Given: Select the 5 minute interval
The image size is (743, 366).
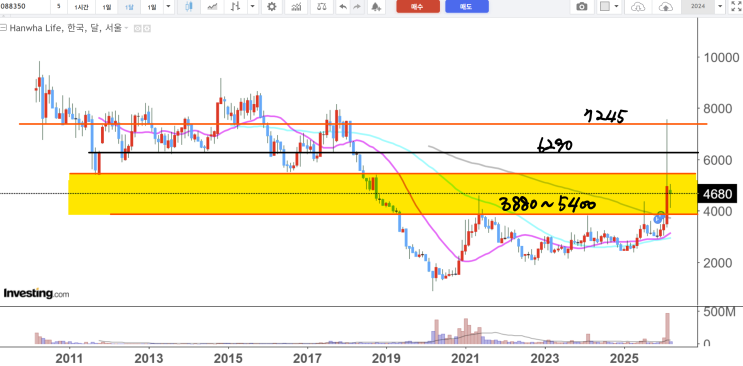Looking at the screenshot, I should 59,7.
